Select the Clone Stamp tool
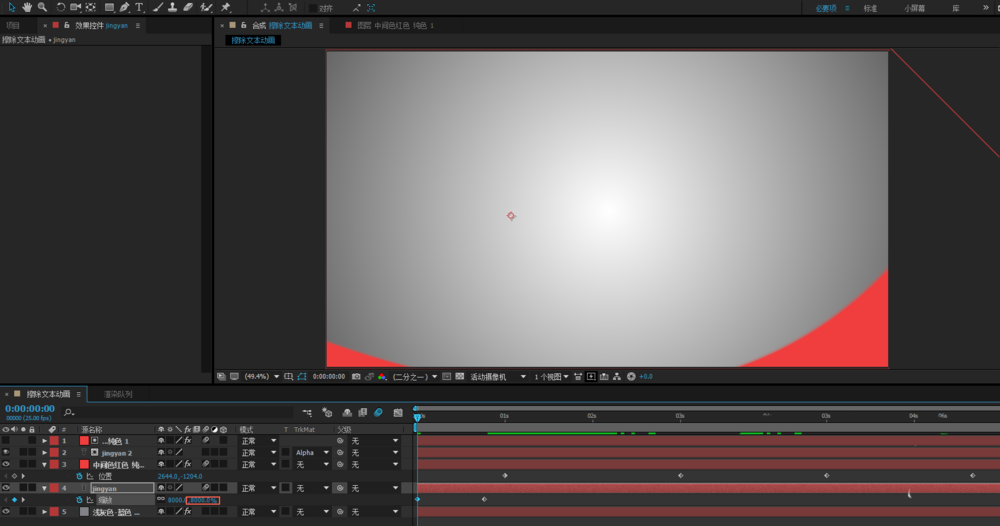Viewport: 1000px width, 526px height. pyautogui.click(x=172, y=8)
